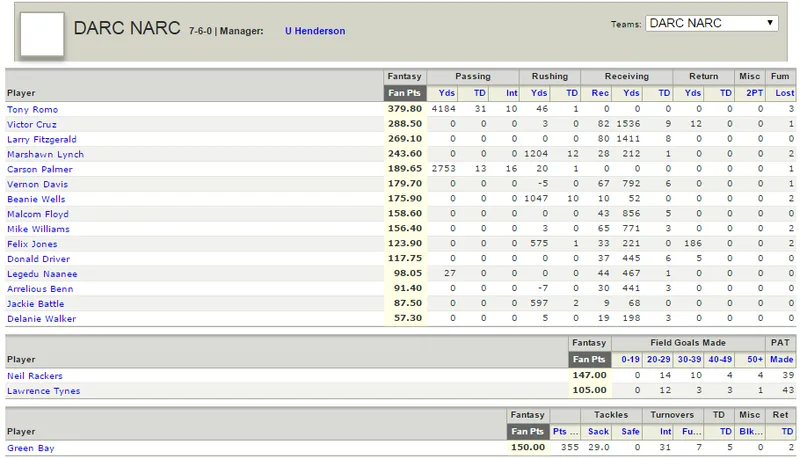Select Tony Romo's 379.80 fantasy points

pyautogui.click(x=405, y=109)
